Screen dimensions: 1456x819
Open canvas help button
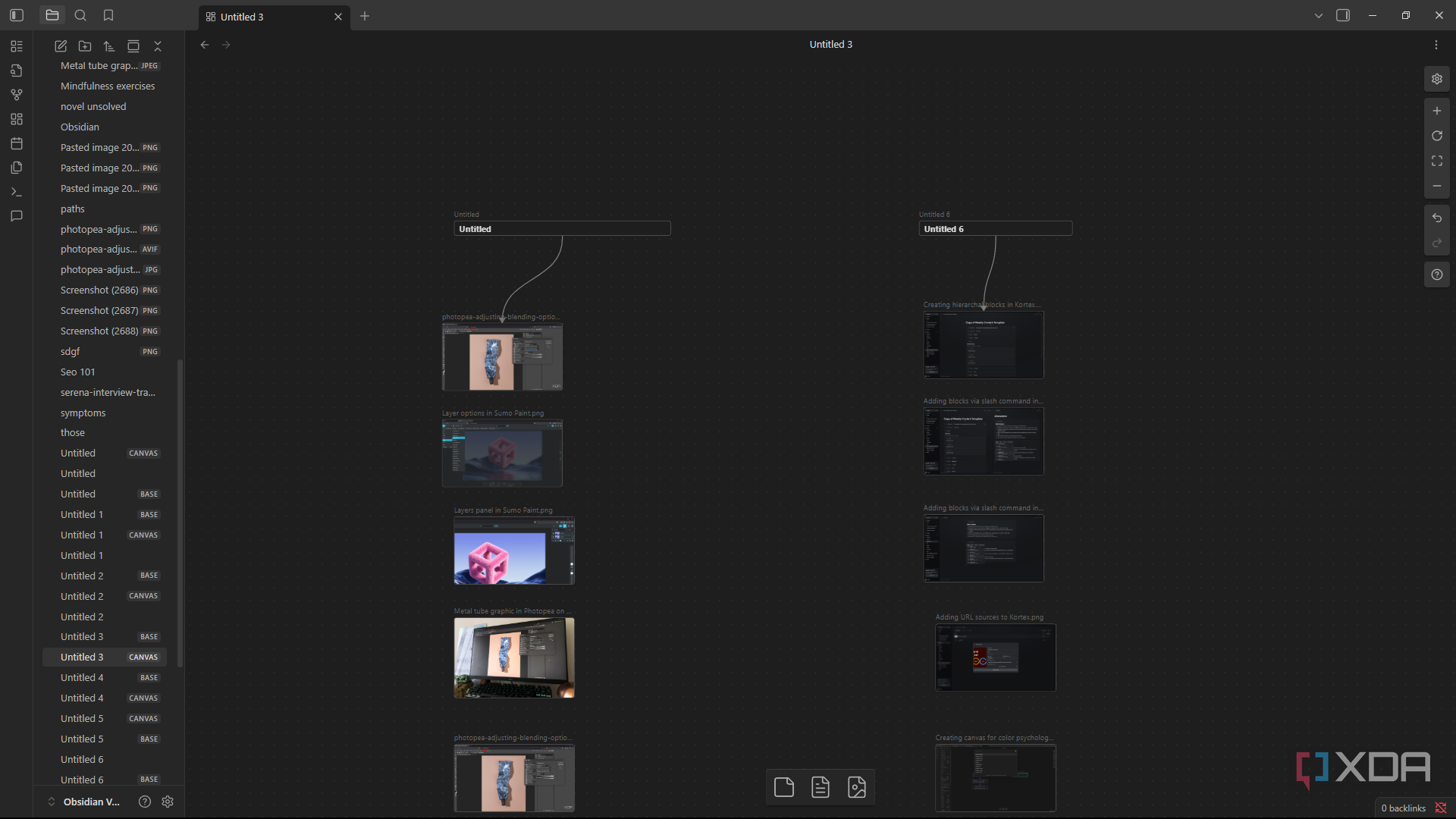1437,275
